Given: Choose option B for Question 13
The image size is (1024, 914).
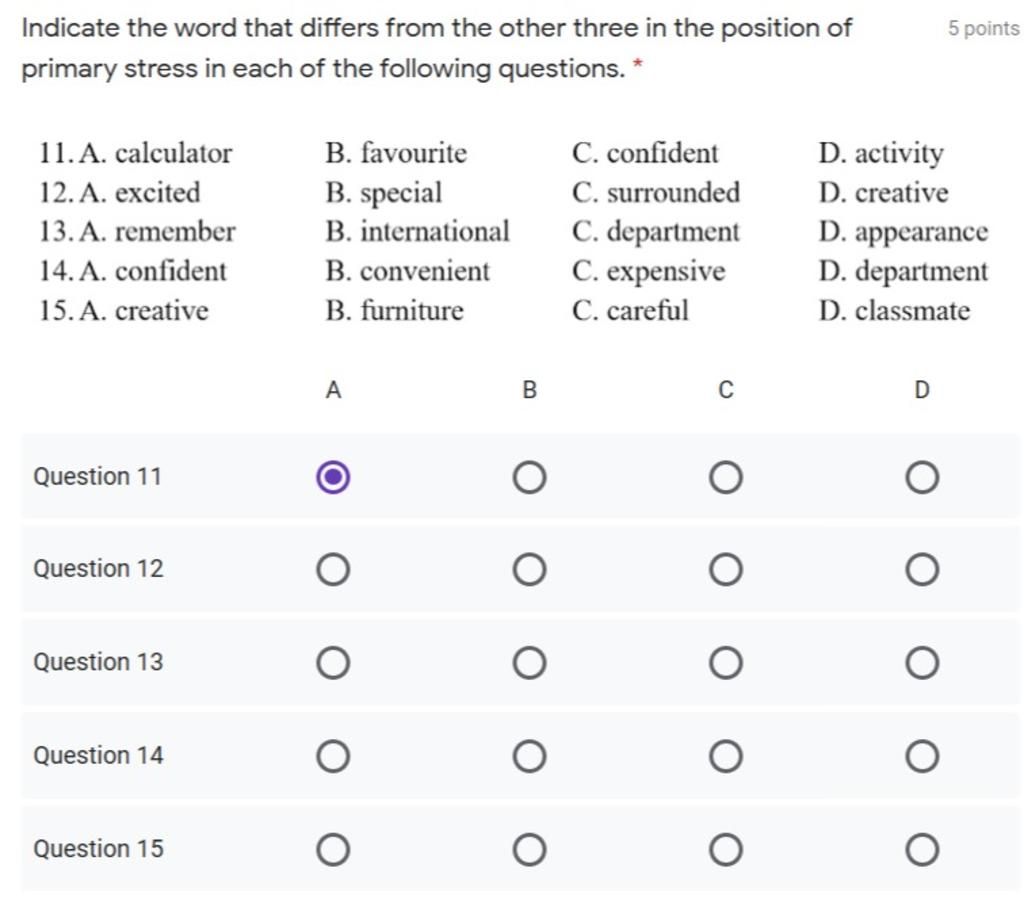Looking at the screenshot, I should coord(530,663).
